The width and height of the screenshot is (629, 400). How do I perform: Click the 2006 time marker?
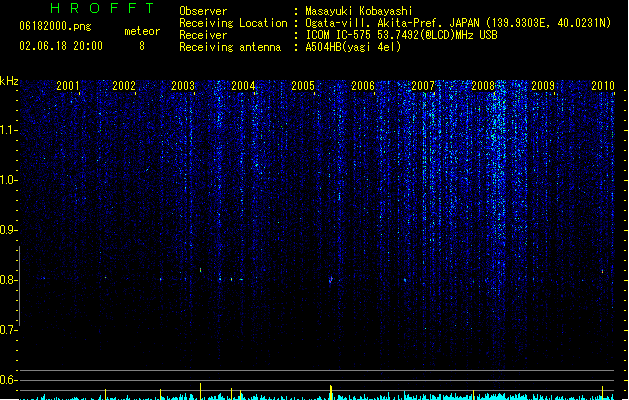(x=363, y=86)
